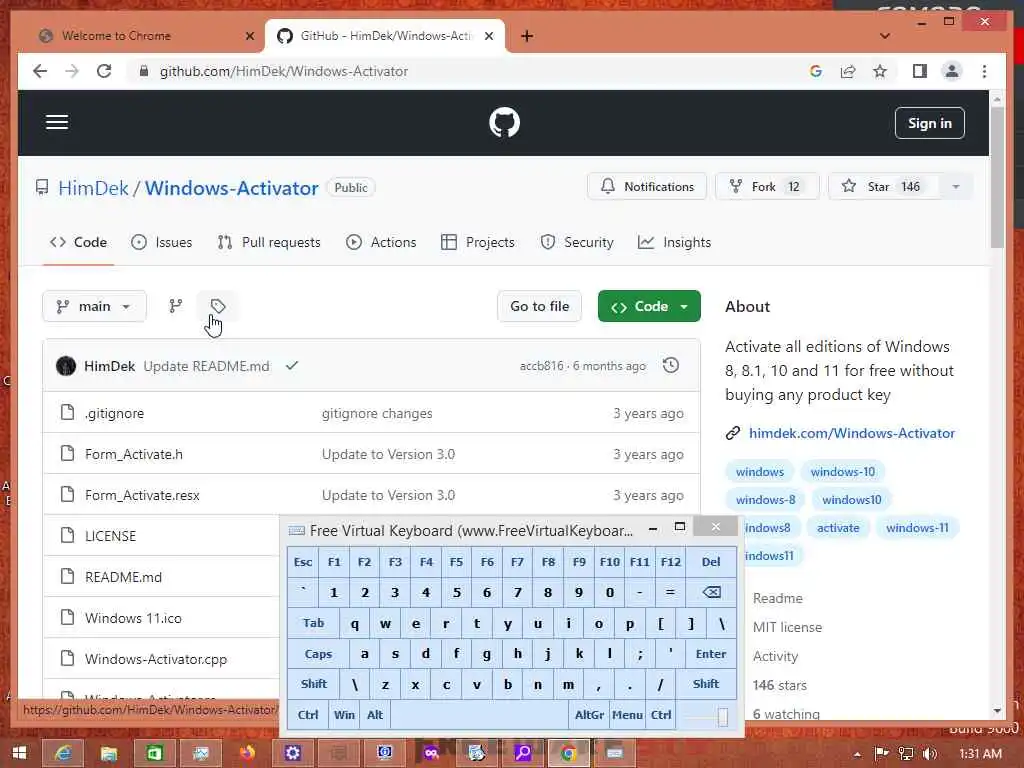The image size is (1024, 768).
Task: Click the Google icon in the address bar
Action: click(x=816, y=71)
